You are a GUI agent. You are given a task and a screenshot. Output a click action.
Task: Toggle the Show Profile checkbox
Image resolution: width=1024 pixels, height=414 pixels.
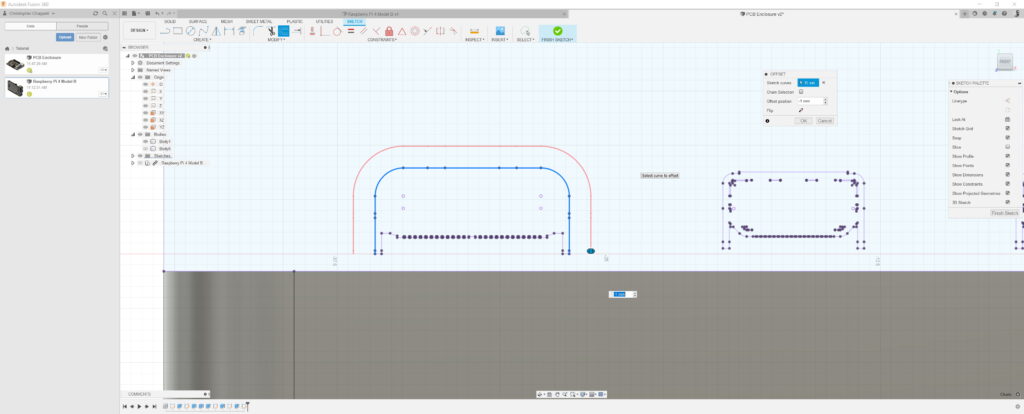coord(1008,156)
